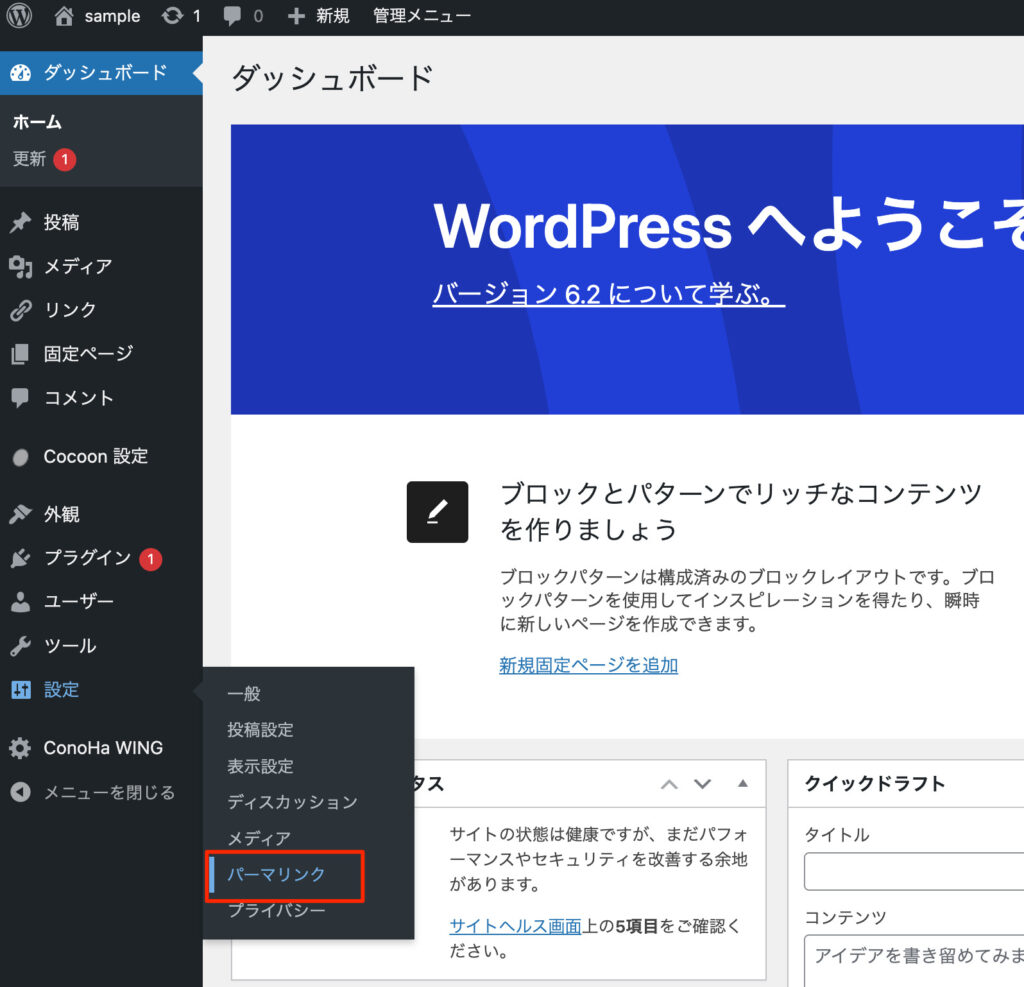Click the plus icon next to 新規

point(296,16)
